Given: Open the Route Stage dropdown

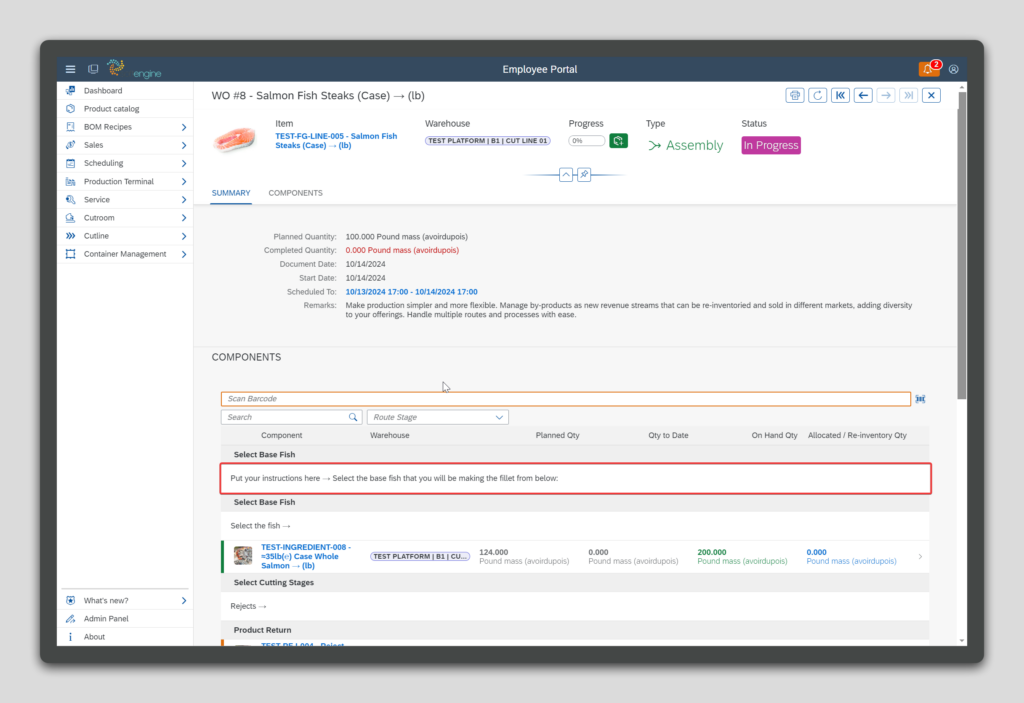Looking at the screenshot, I should 438,417.
